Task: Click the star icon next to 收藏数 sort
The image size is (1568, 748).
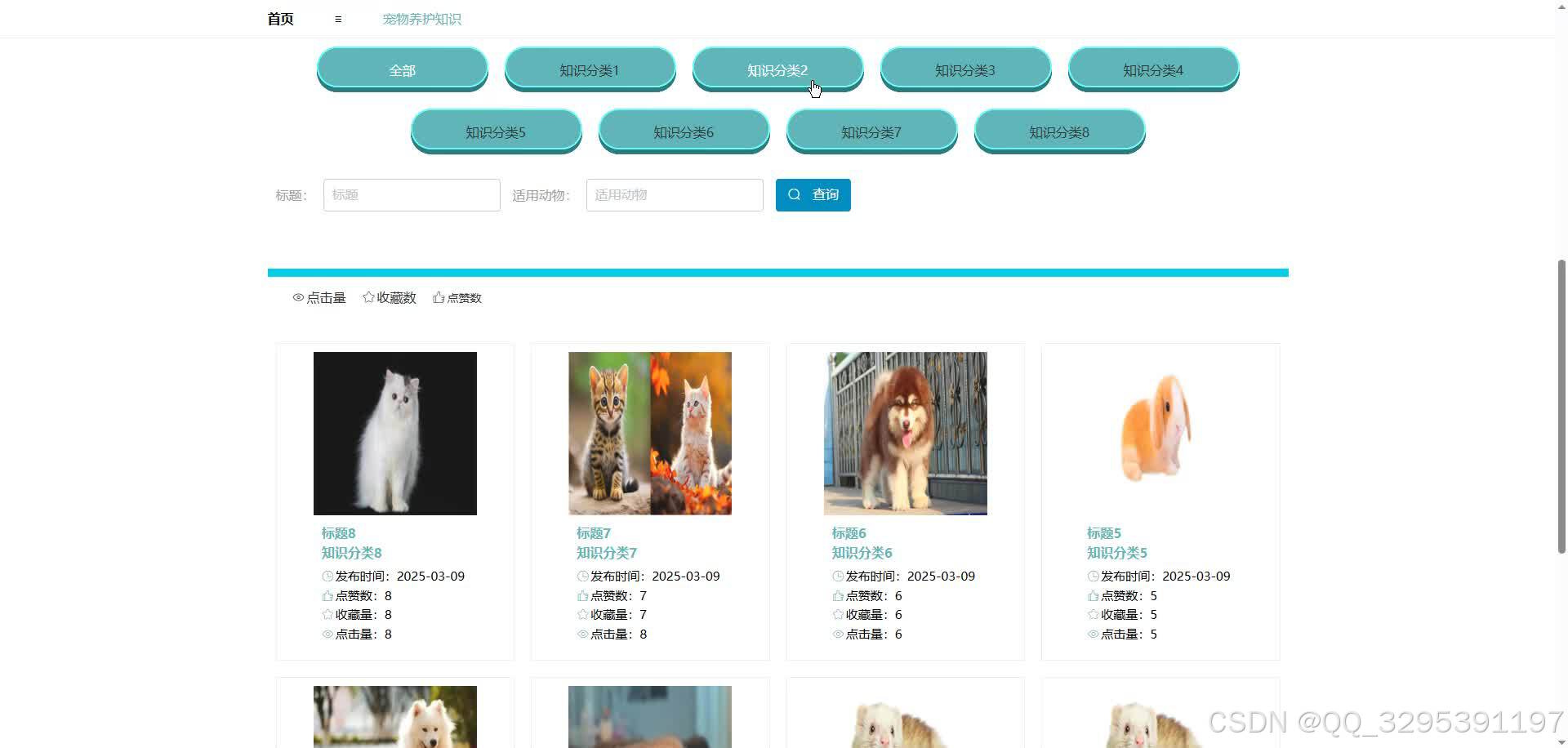Action: coord(368,298)
